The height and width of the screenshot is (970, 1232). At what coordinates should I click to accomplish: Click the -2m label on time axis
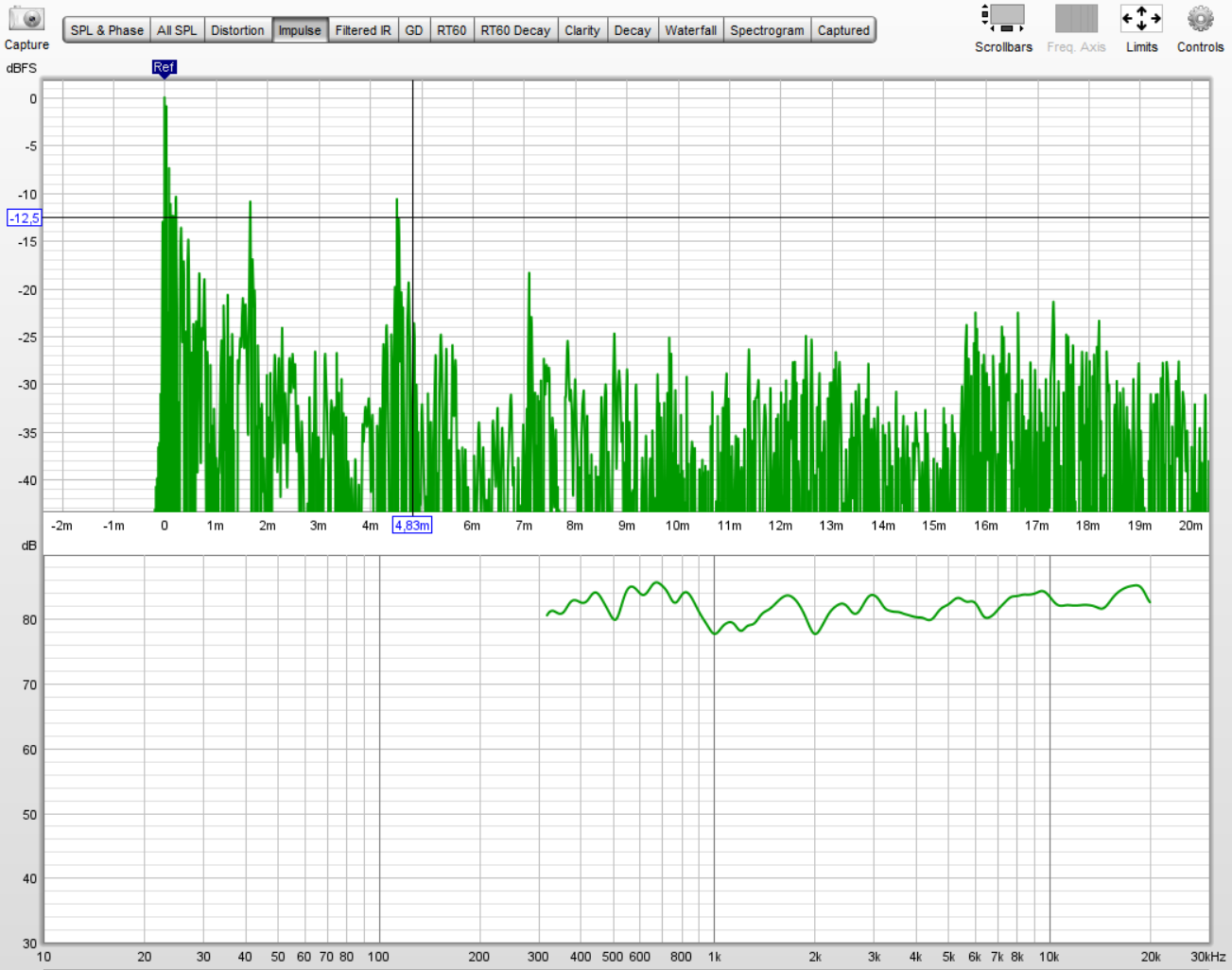point(61,526)
